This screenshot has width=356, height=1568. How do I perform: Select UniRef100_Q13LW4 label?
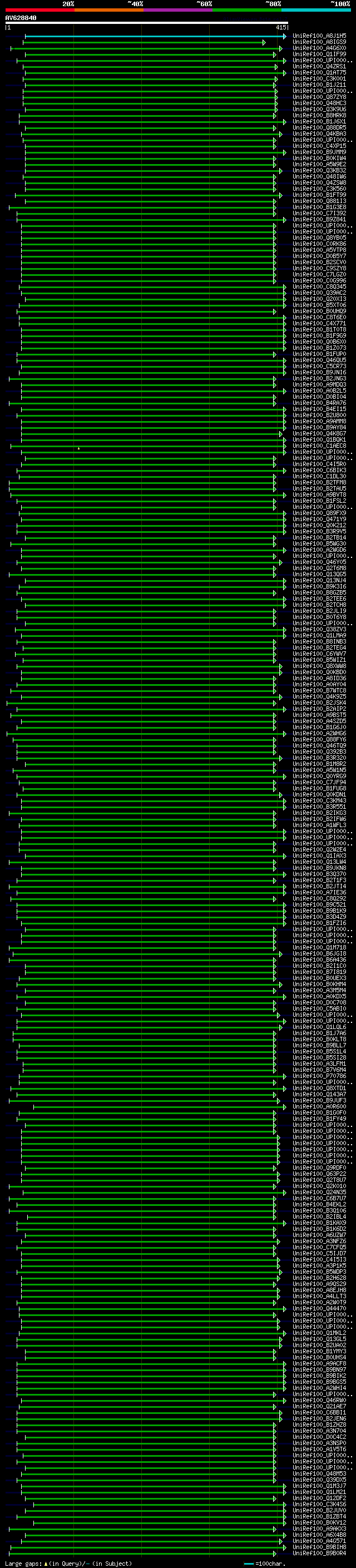(319, 861)
